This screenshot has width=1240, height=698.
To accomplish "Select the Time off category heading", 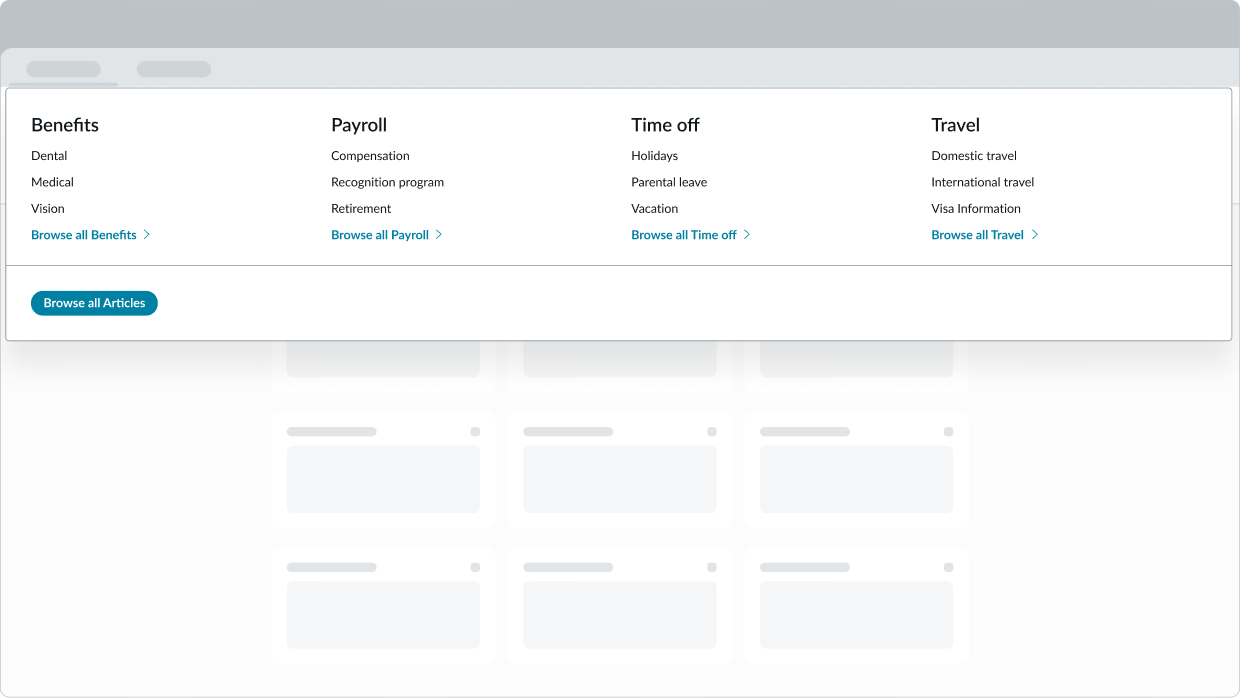I will (665, 125).
